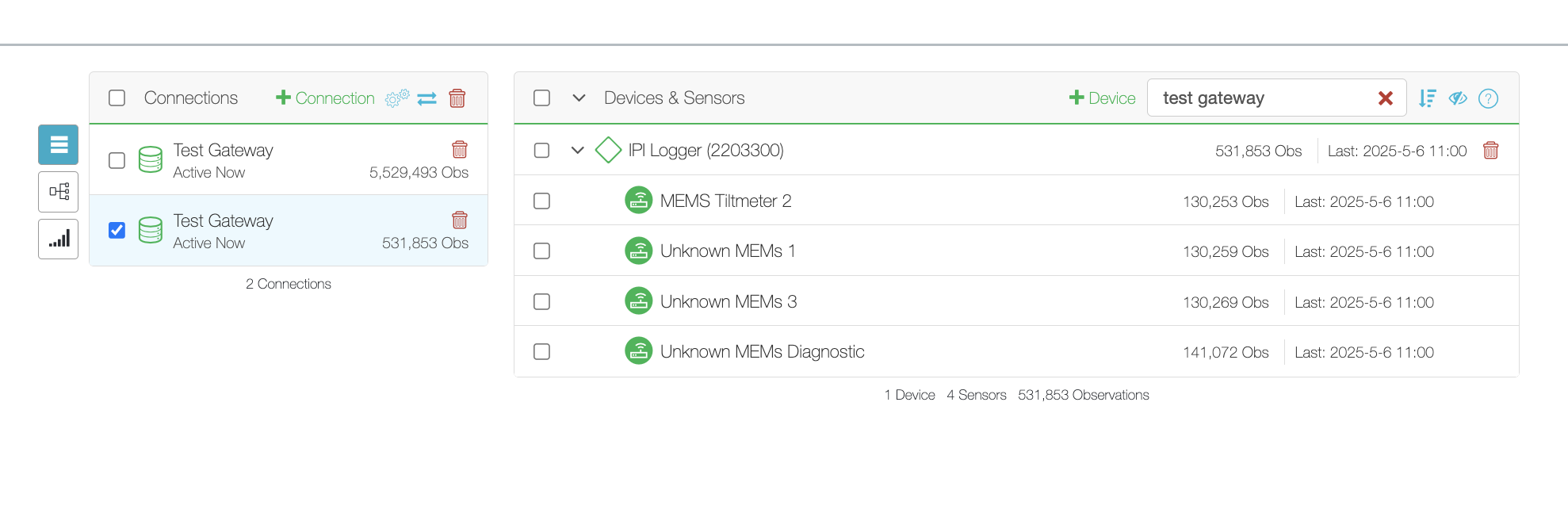Add a new Connection
Viewport: 1568px width, 517px height.
[325, 98]
